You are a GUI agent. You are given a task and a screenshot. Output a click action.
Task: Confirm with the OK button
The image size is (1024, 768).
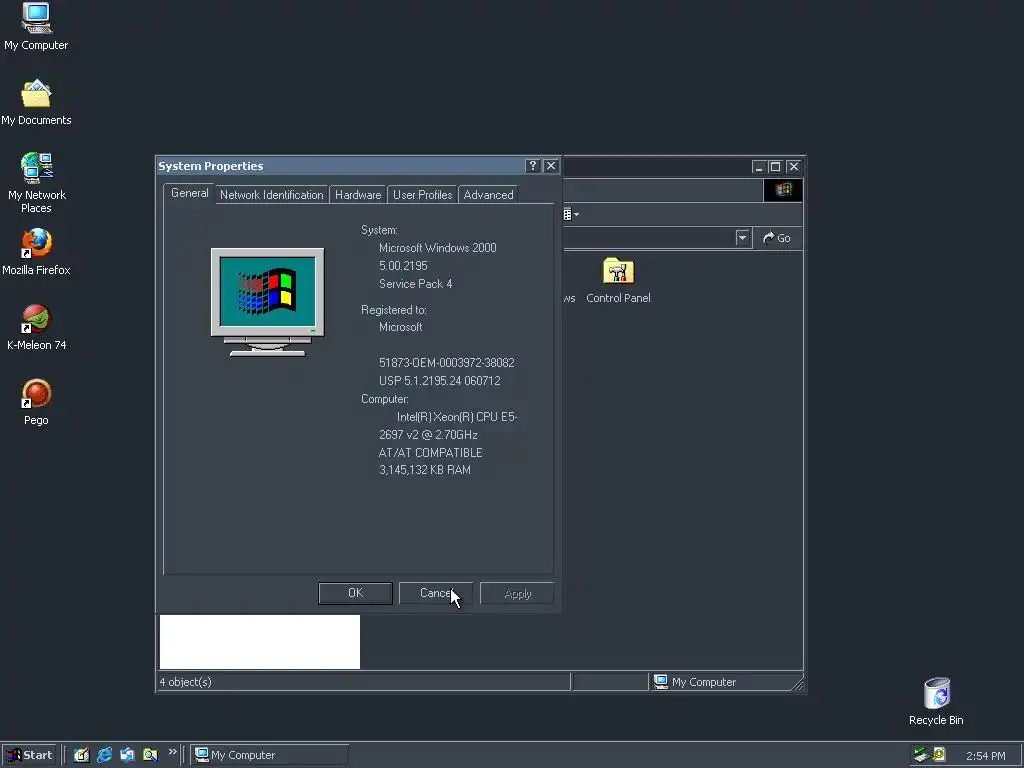(355, 593)
